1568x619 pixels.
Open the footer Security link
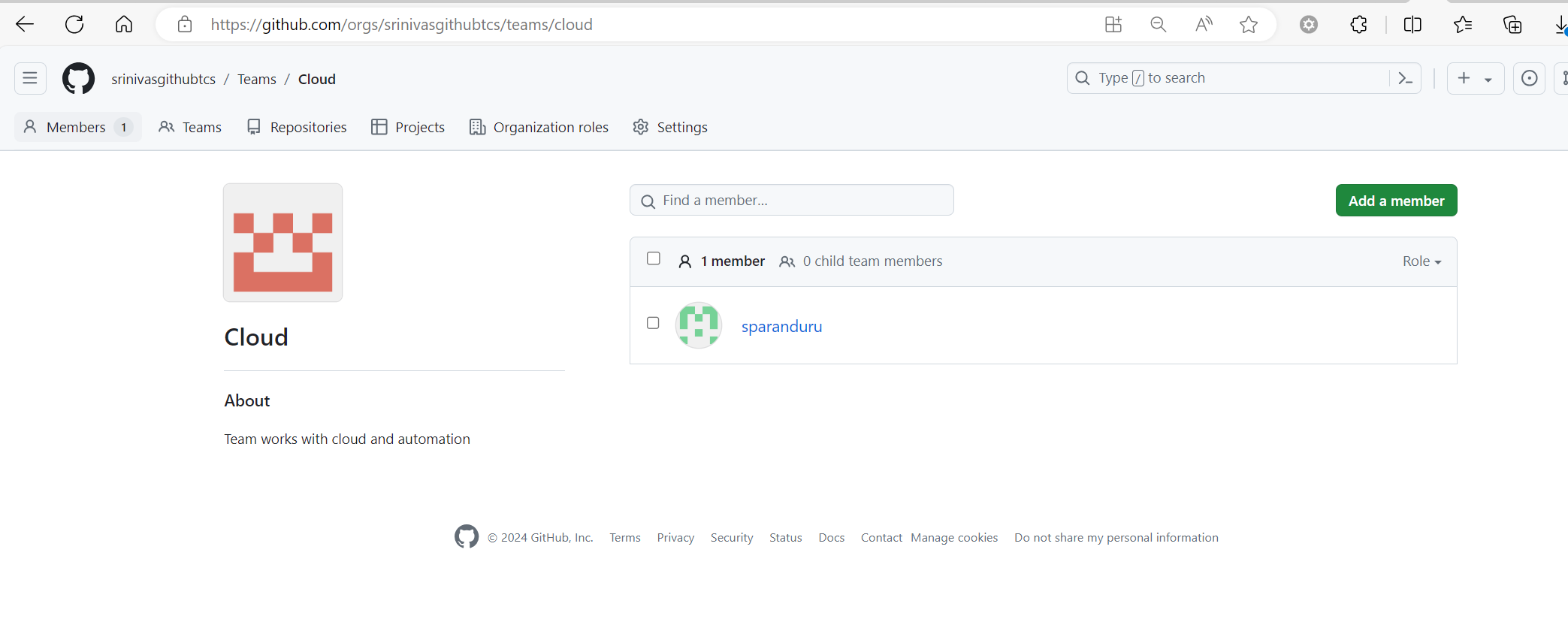[x=732, y=538]
